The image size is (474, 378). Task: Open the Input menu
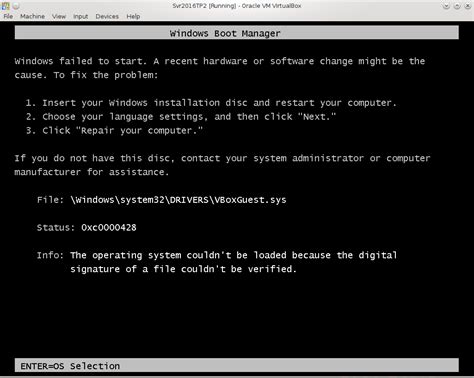click(81, 16)
